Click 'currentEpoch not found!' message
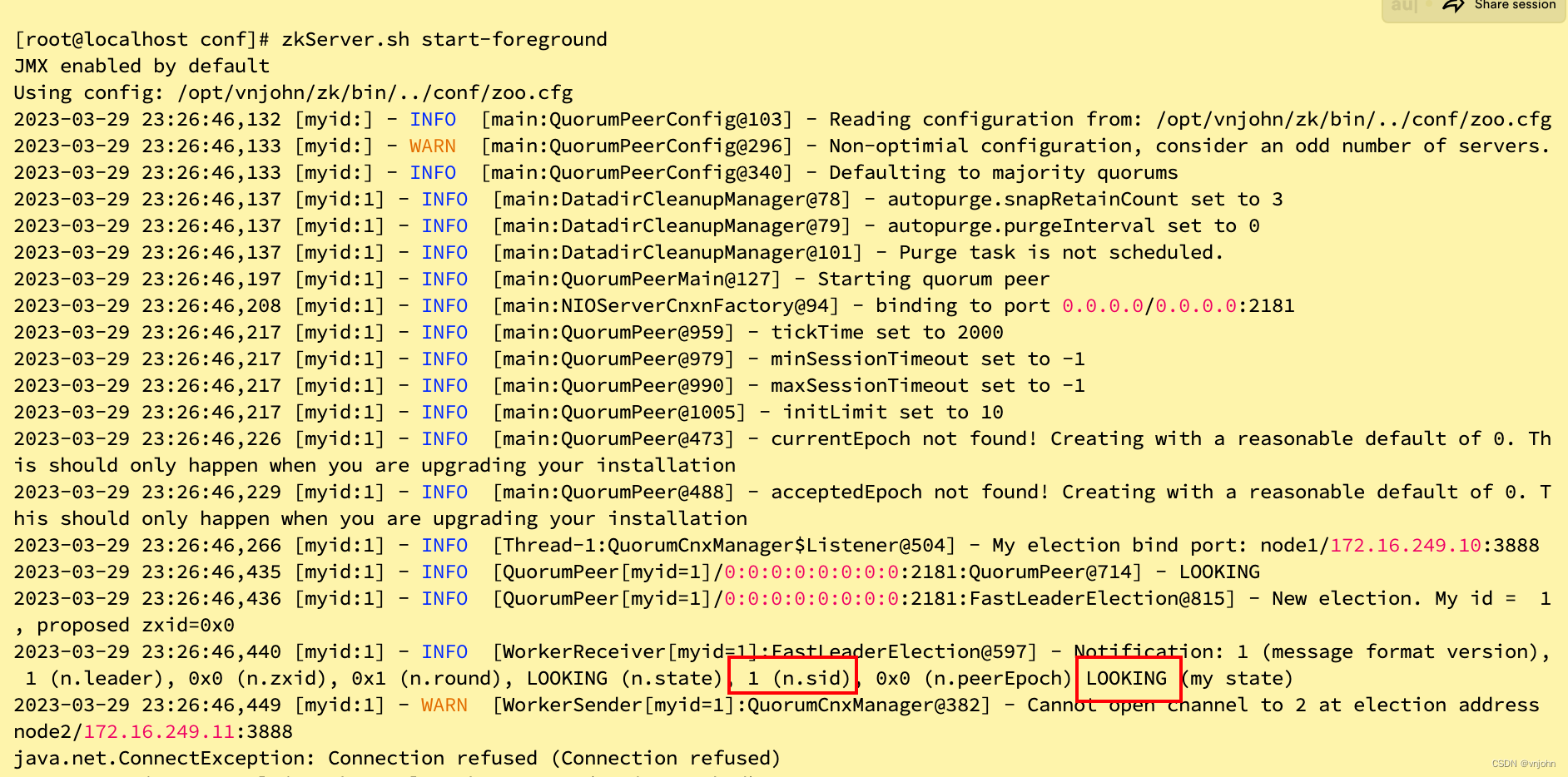The height and width of the screenshot is (777, 1568). [905, 438]
